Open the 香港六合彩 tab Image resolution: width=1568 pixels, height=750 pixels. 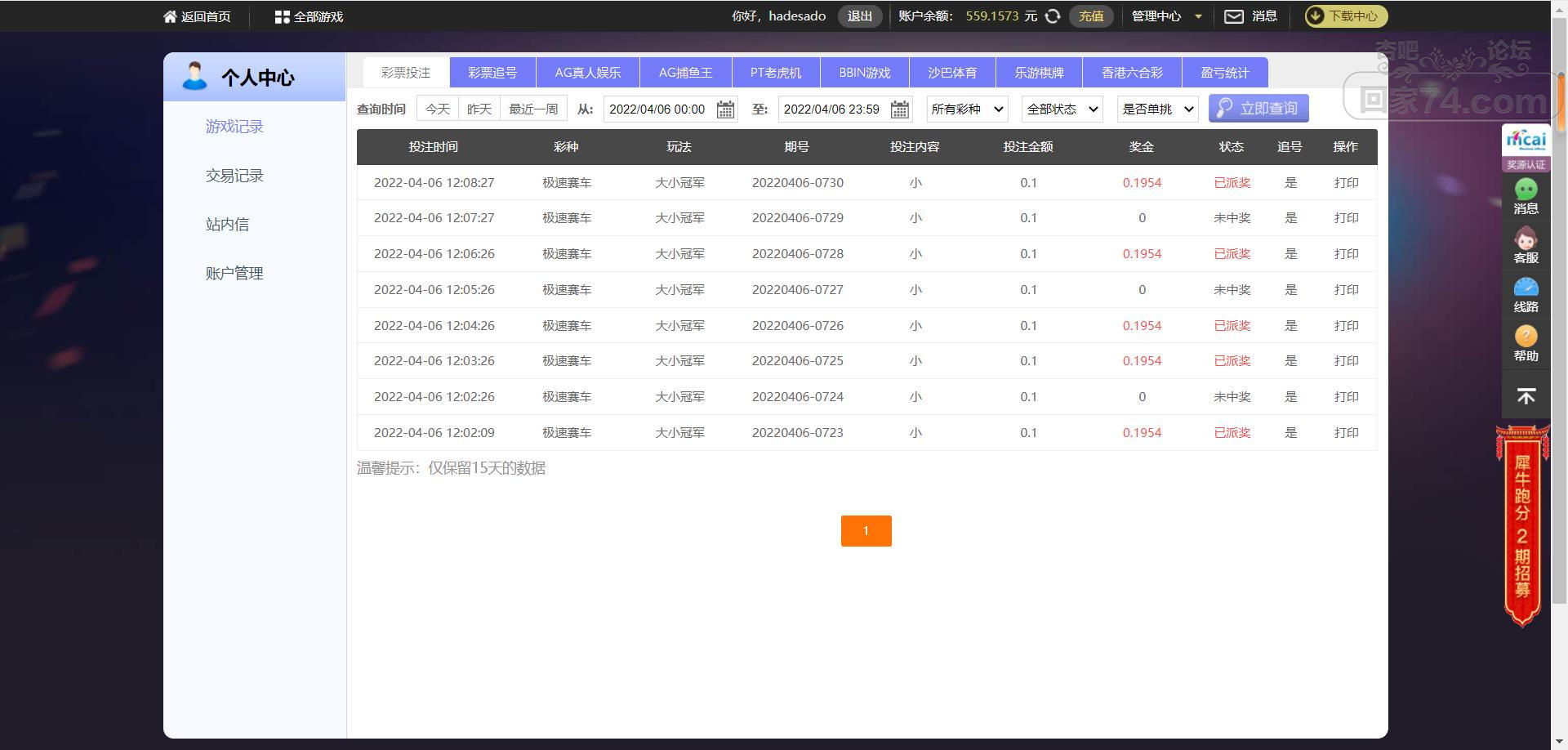point(1132,73)
